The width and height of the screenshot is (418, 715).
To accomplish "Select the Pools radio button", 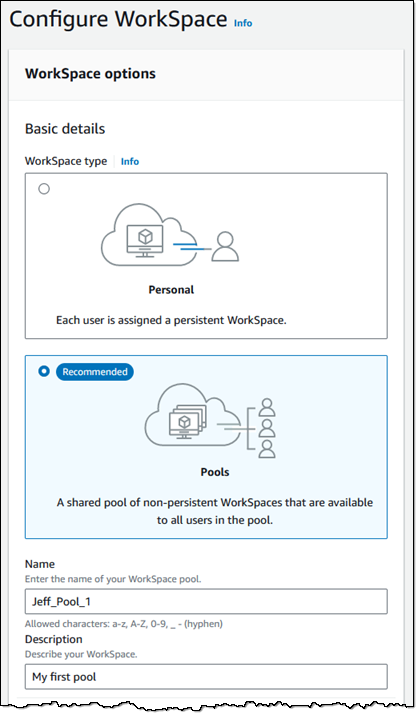I will (44, 372).
